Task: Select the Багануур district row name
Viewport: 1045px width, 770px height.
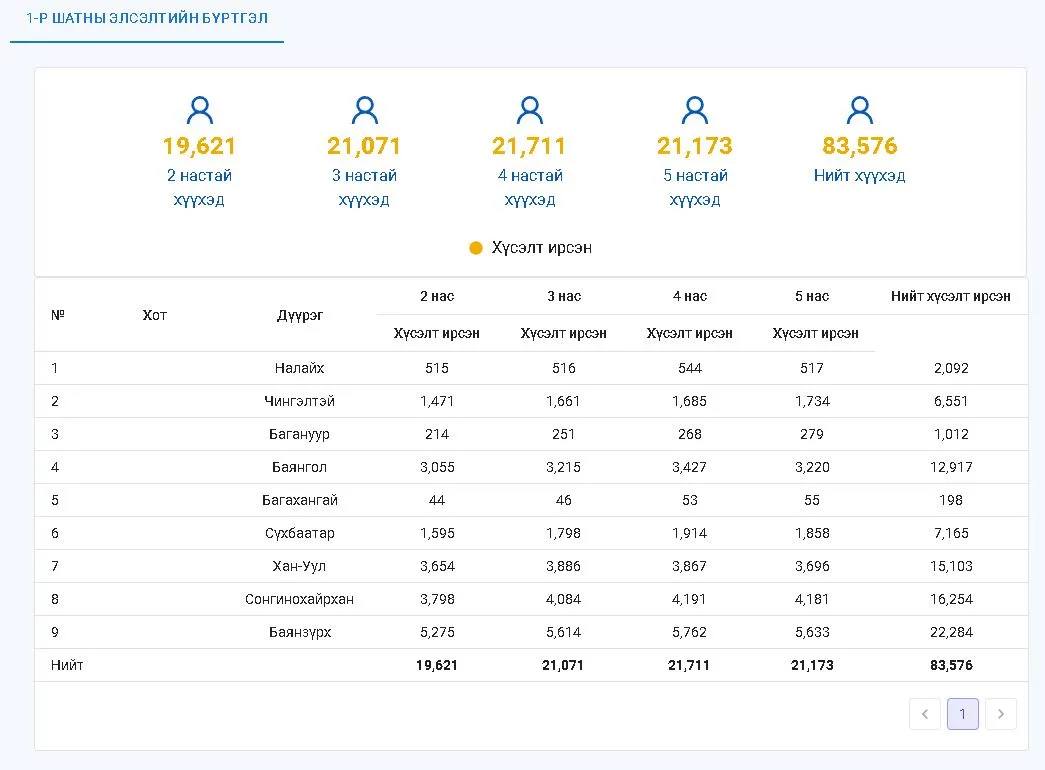Action: tap(299, 434)
